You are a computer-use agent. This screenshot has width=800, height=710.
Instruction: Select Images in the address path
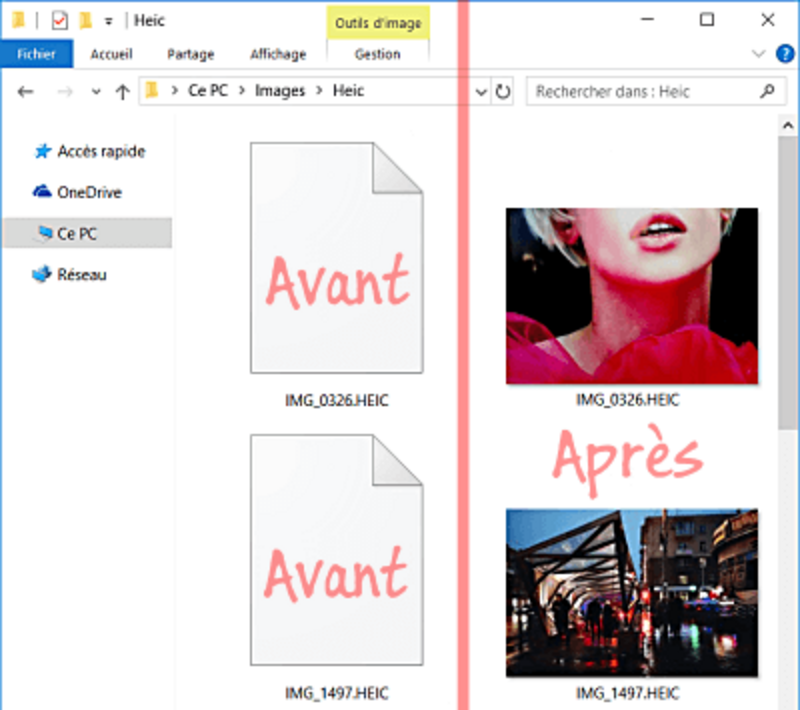(x=280, y=91)
